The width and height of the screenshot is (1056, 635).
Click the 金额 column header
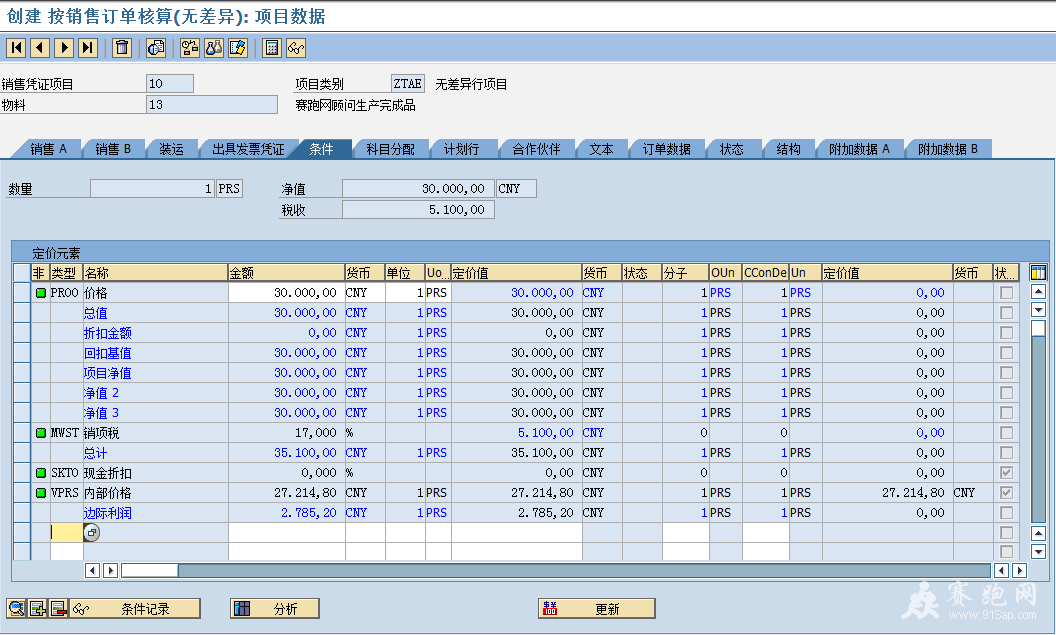(x=286, y=273)
